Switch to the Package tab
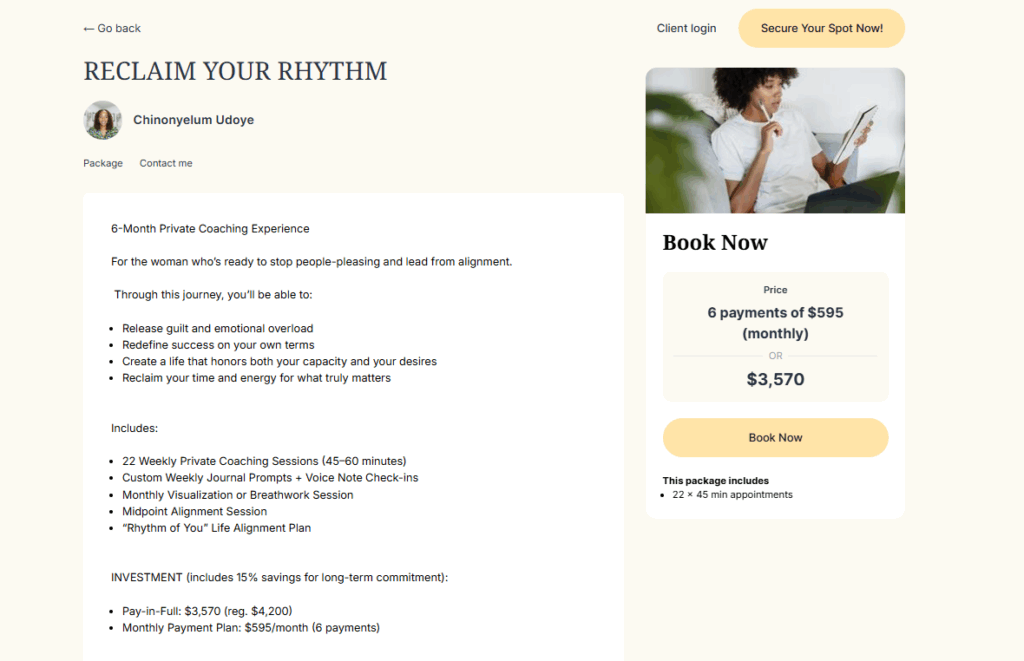This screenshot has height=661, width=1024. [x=103, y=163]
